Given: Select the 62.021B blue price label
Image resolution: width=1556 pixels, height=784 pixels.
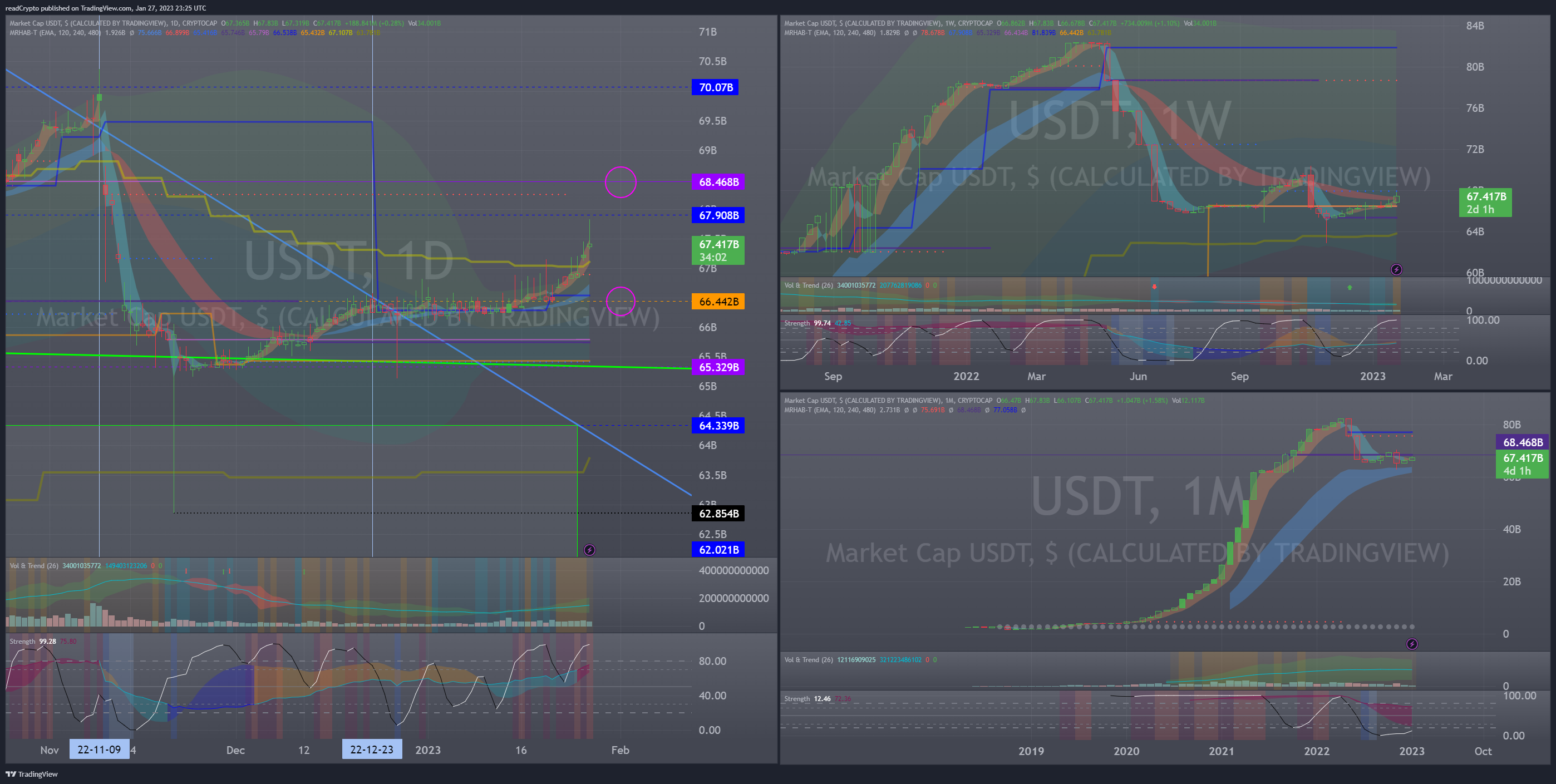Looking at the screenshot, I should click(718, 550).
